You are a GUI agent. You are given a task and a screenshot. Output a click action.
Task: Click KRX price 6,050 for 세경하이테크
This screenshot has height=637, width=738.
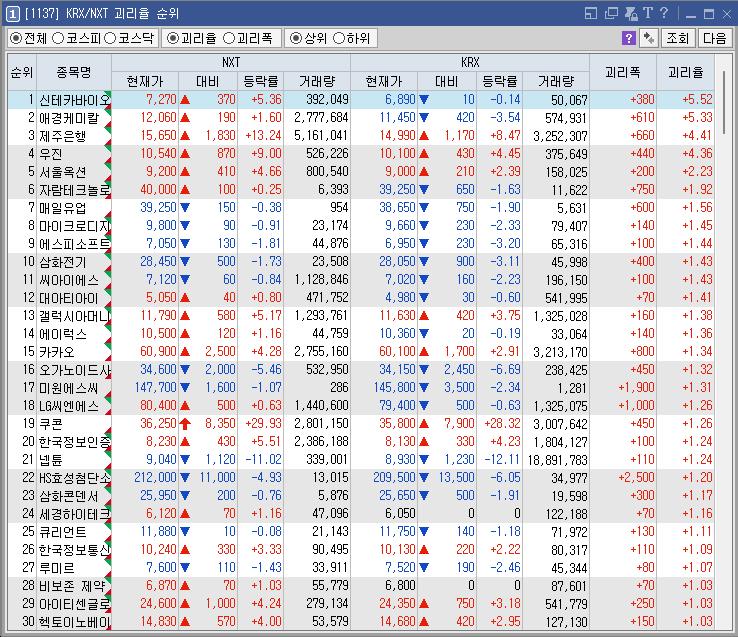tap(400, 514)
